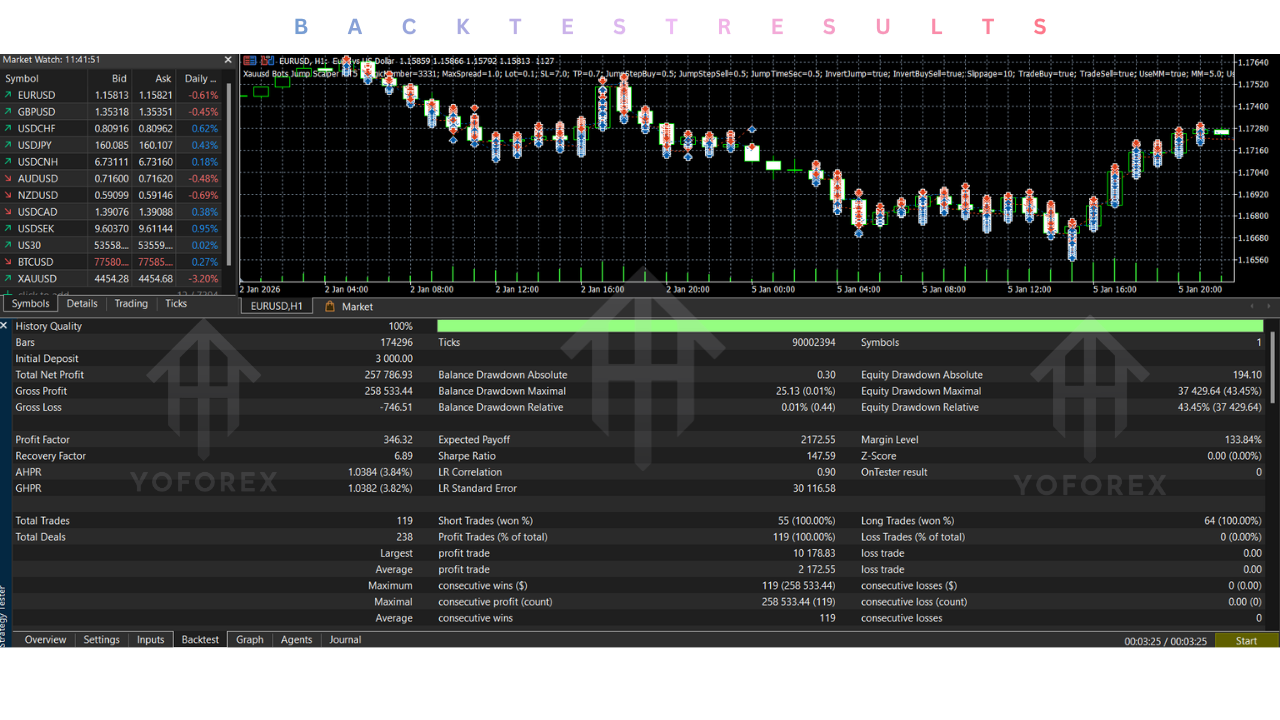Click the up arrow icon beside USDCNH
This screenshot has height=720, width=1280.
[x=9, y=162]
